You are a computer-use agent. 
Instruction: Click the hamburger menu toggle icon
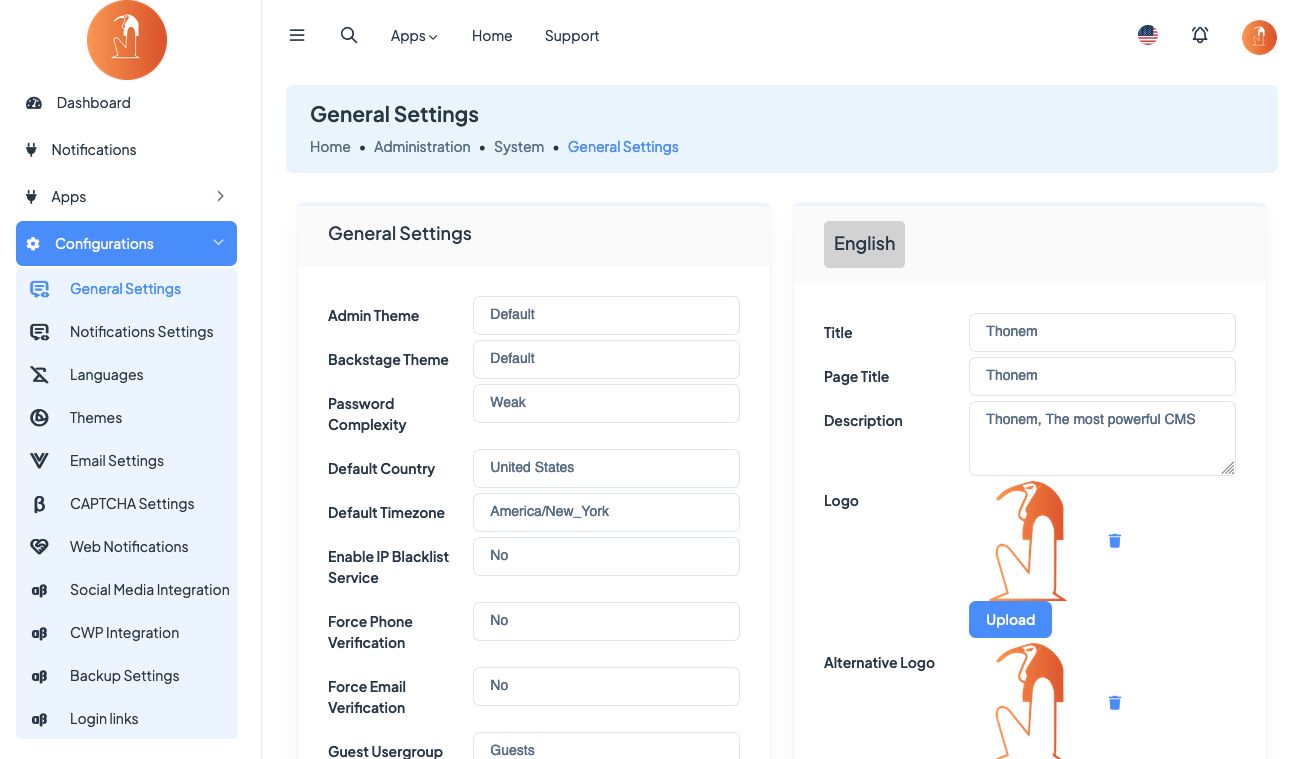[297, 36]
